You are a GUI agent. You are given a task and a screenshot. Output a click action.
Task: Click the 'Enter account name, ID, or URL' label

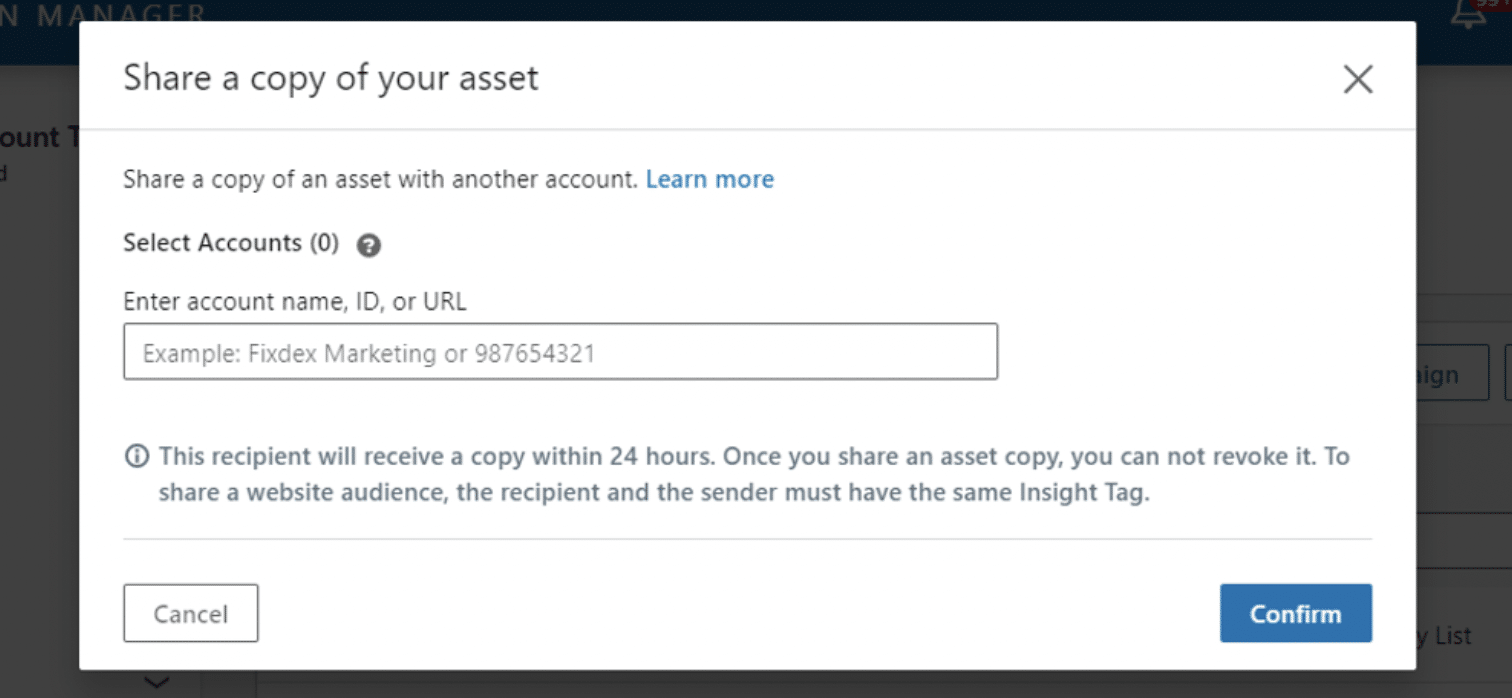click(294, 301)
